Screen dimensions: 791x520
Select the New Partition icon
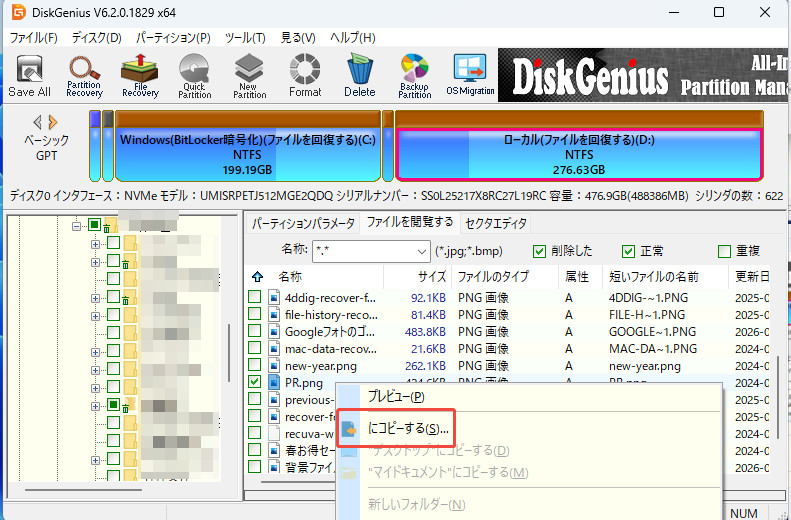[x=249, y=76]
